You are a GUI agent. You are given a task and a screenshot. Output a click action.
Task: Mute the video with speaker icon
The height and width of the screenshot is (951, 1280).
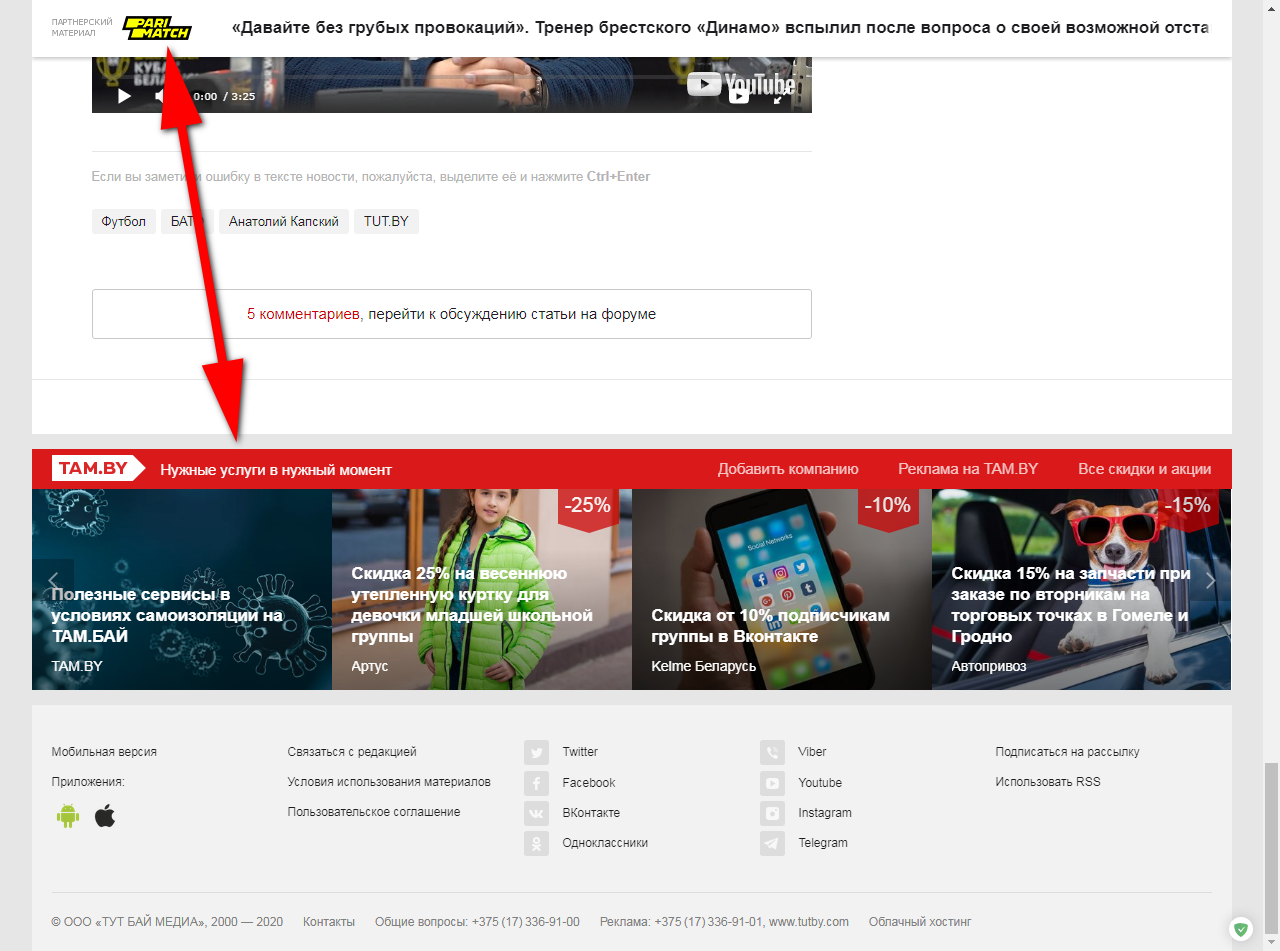(160, 96)
